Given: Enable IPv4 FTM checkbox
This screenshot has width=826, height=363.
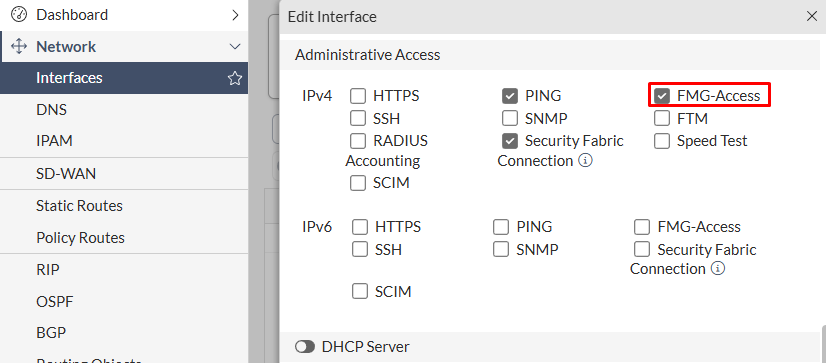Looking at the screenshot, I should [x=662, y=119].
